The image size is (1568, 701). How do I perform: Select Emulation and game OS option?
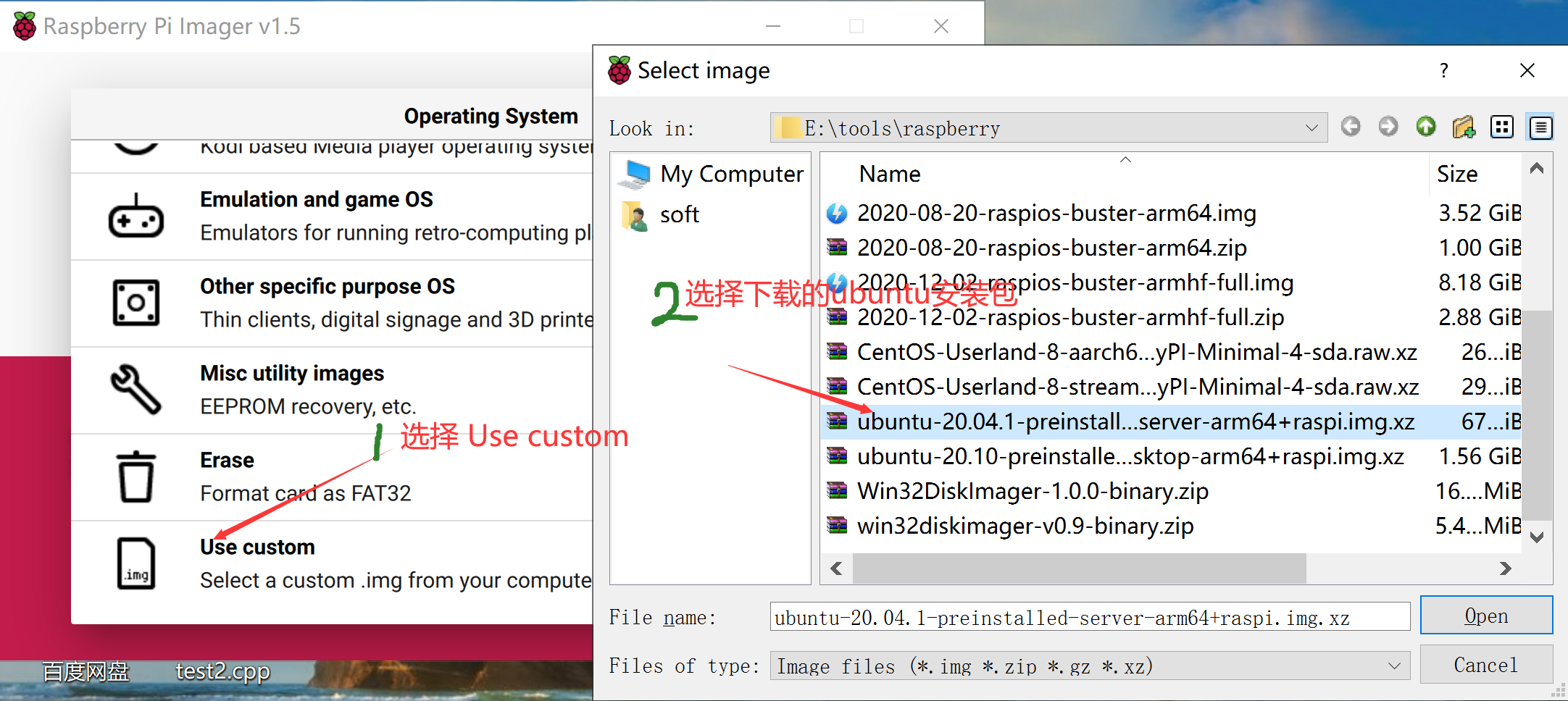coord(333,217)
